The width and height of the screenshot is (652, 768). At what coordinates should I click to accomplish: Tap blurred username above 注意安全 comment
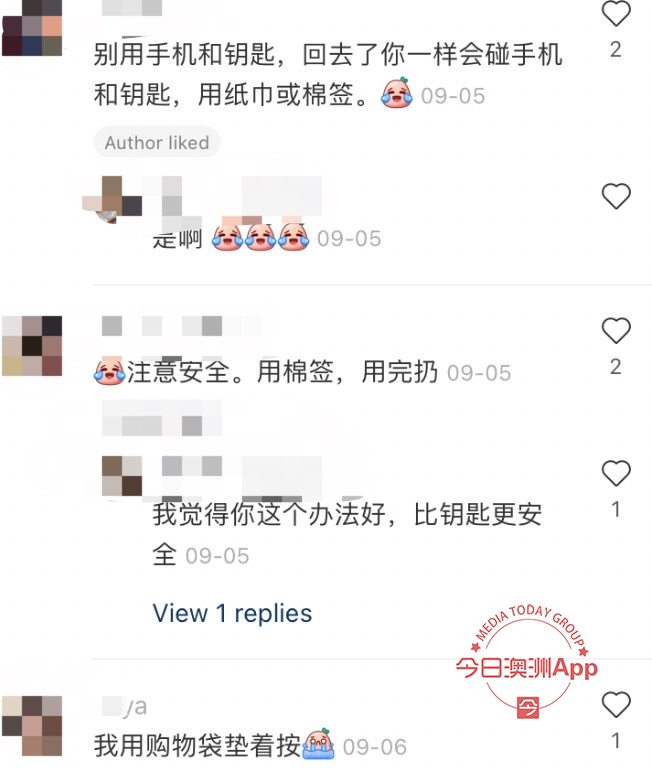[181, 326]
